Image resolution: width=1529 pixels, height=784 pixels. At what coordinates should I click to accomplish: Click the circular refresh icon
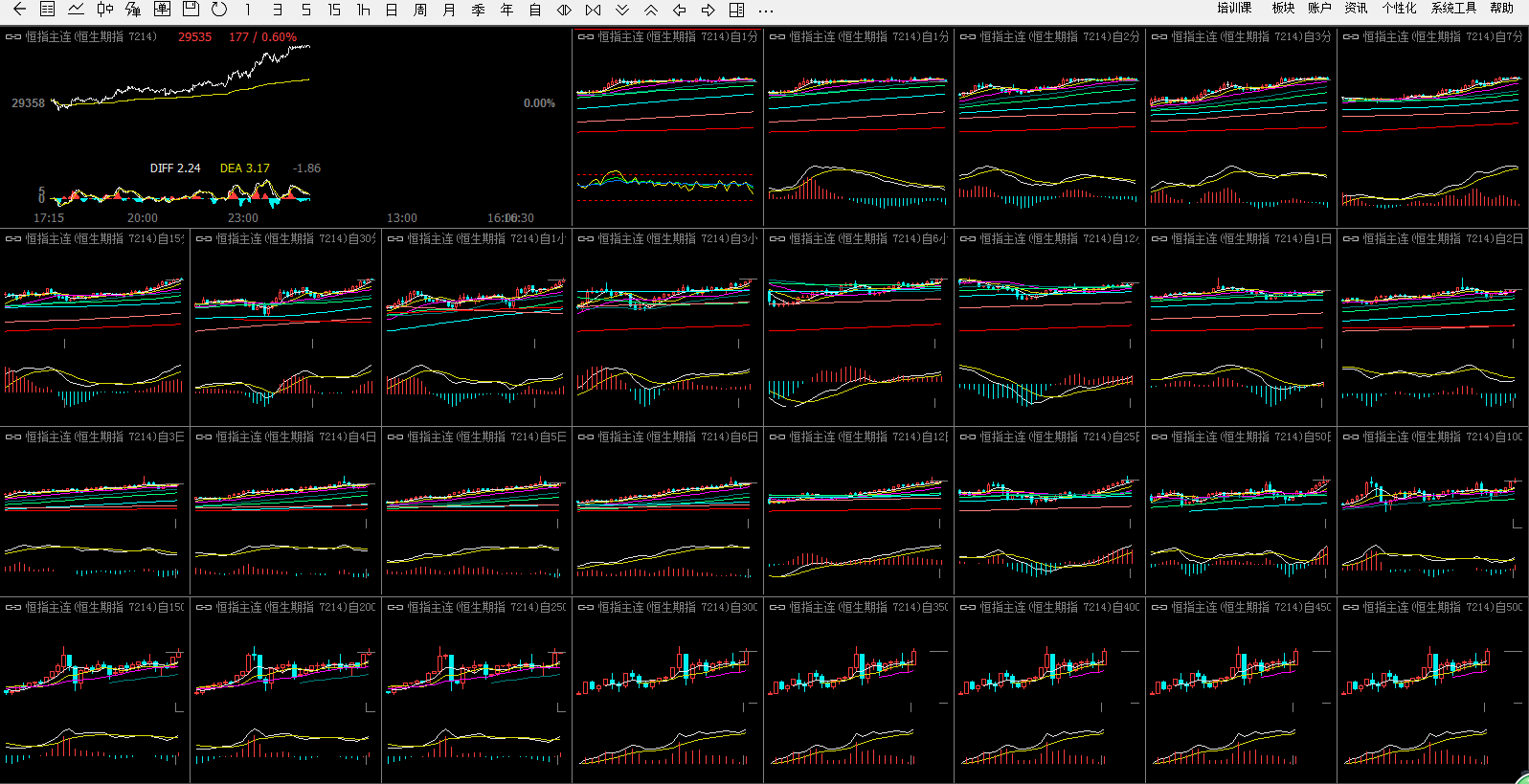219,10
